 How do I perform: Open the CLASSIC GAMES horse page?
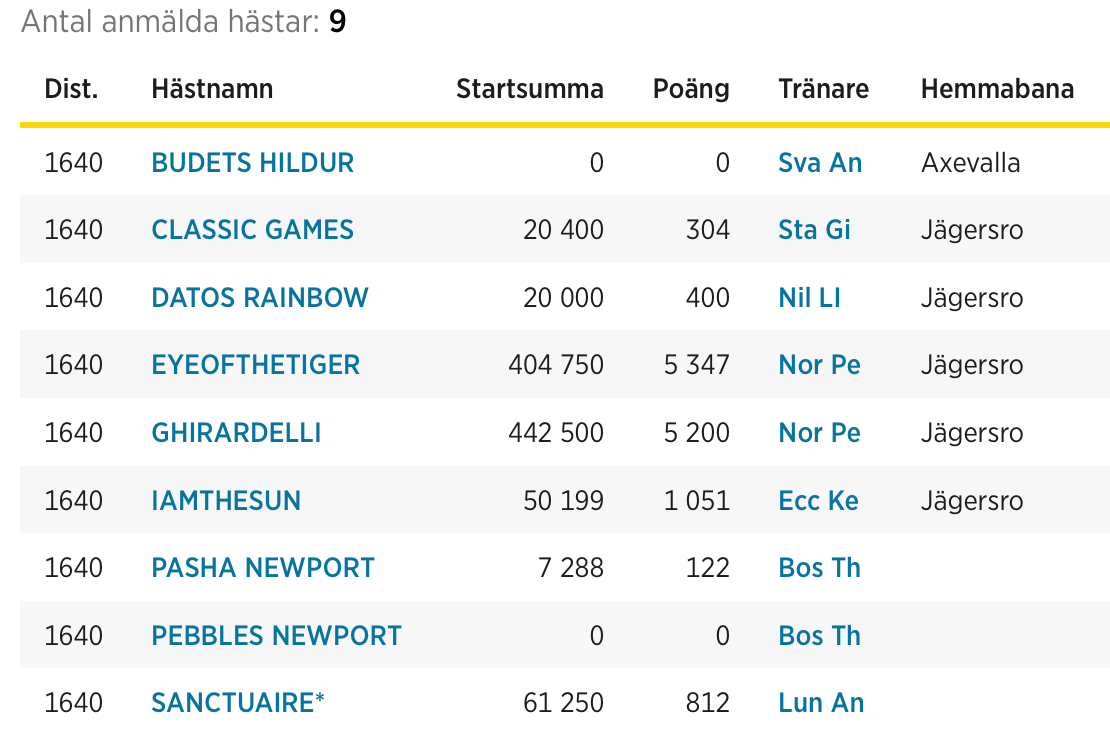(252, 230)
